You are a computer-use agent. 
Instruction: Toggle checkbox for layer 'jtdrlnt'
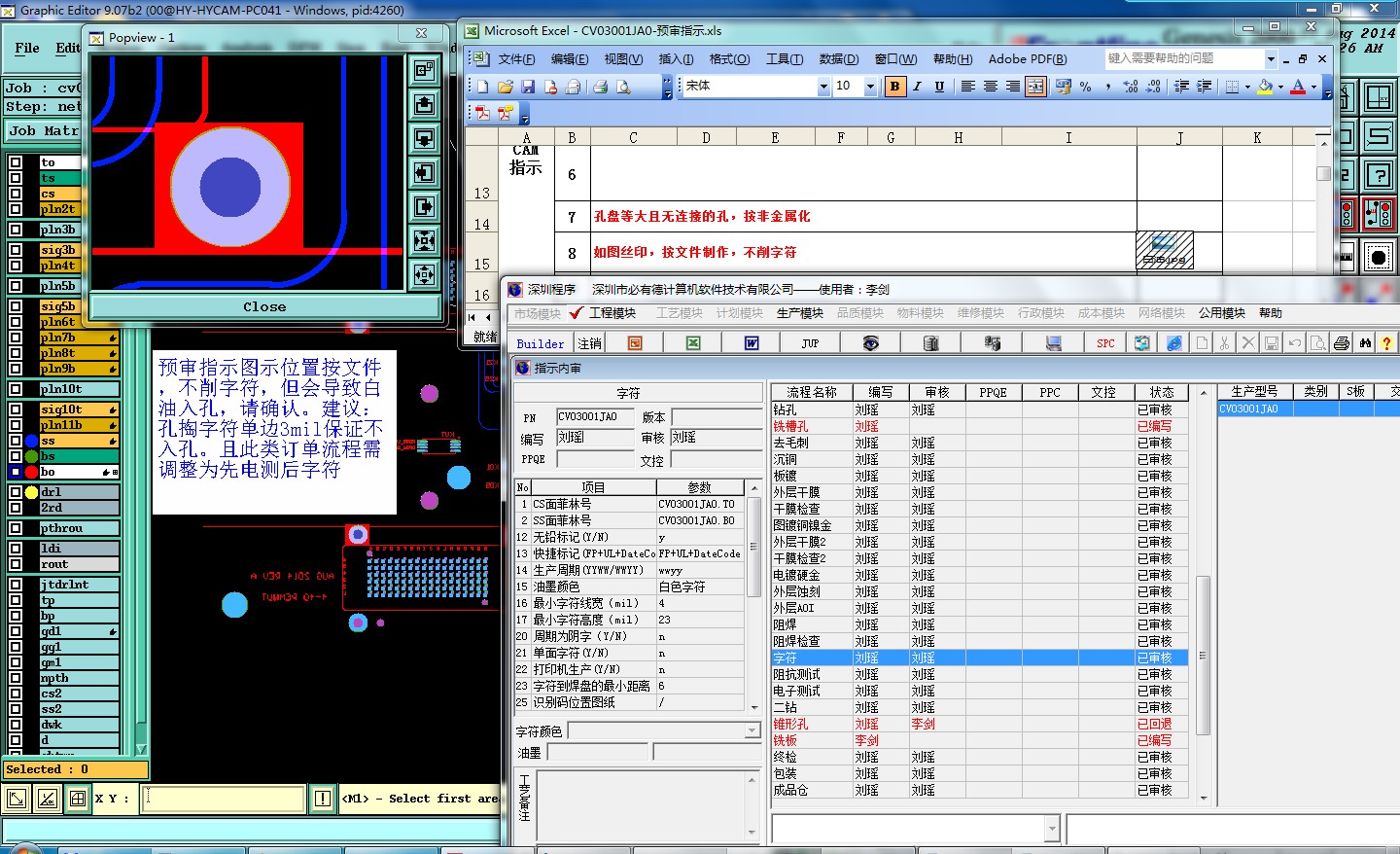pos(16,585)
